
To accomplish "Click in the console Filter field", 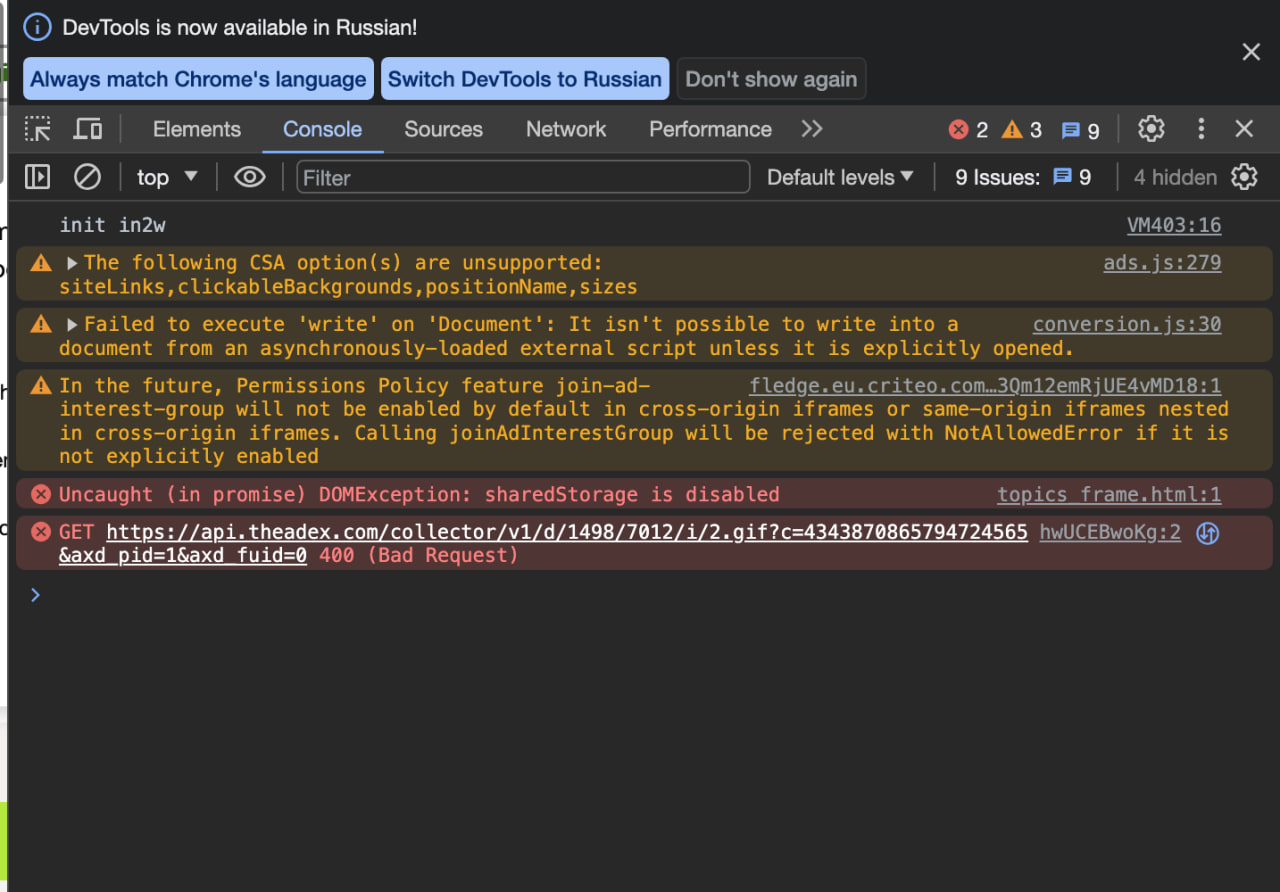I will point(522,177).
